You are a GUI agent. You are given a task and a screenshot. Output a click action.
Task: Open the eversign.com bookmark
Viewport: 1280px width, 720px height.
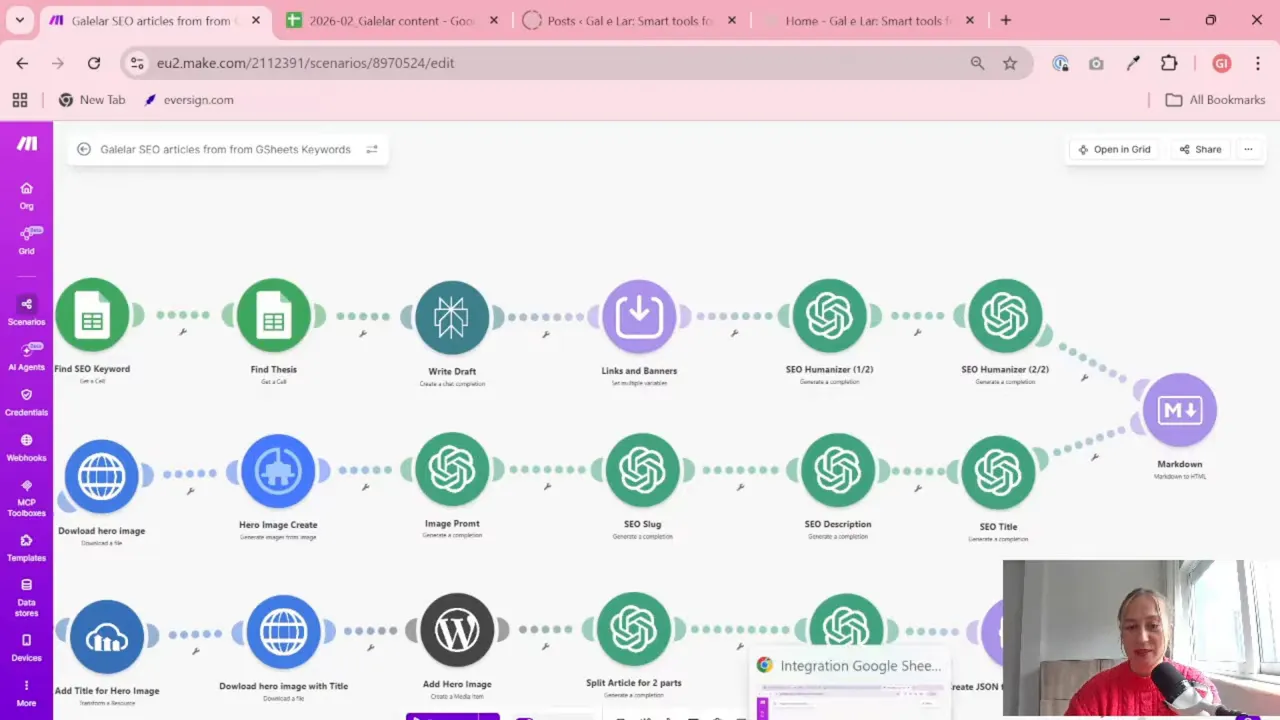click(189, 100)
